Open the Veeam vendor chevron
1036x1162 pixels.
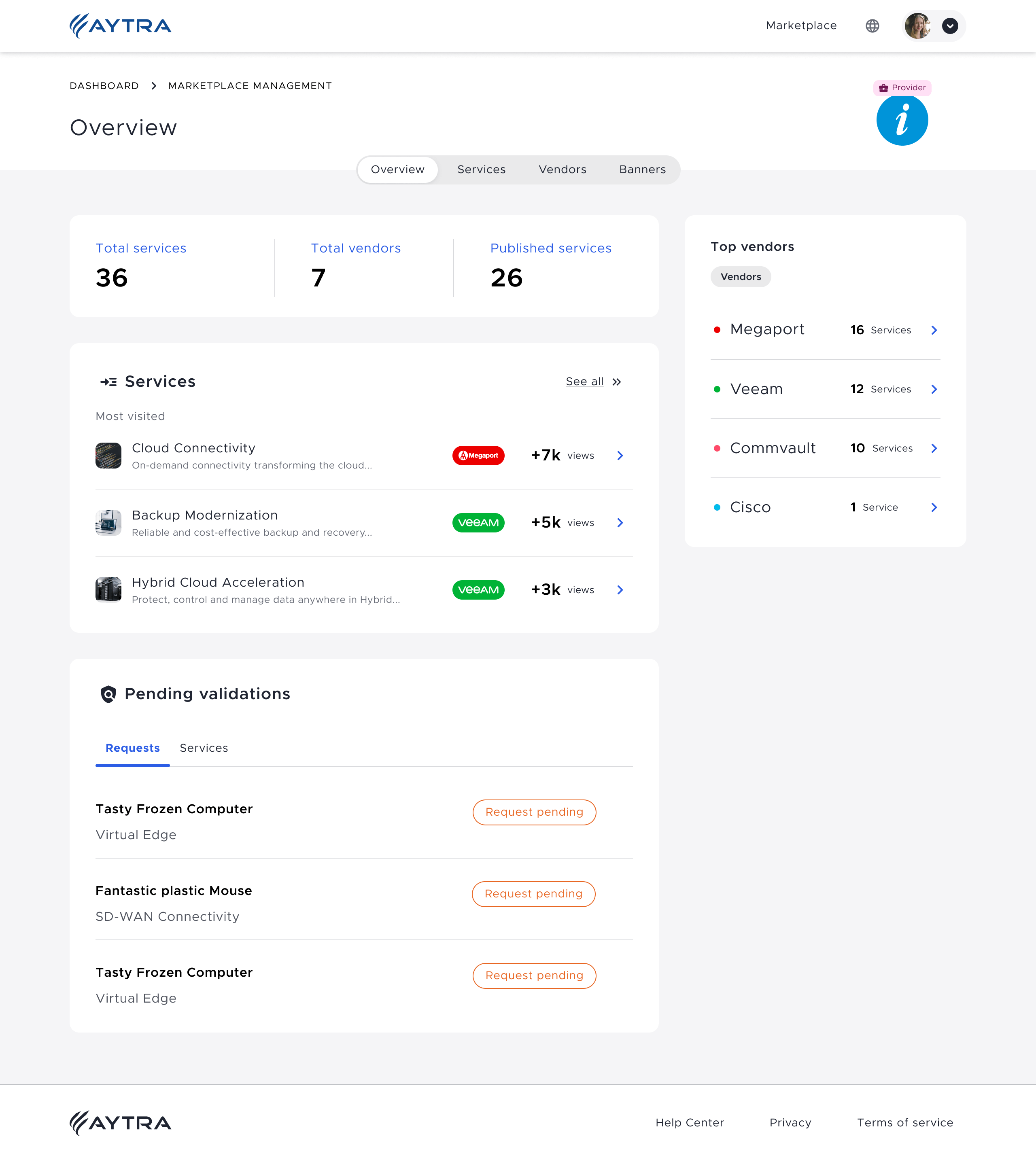934,389
